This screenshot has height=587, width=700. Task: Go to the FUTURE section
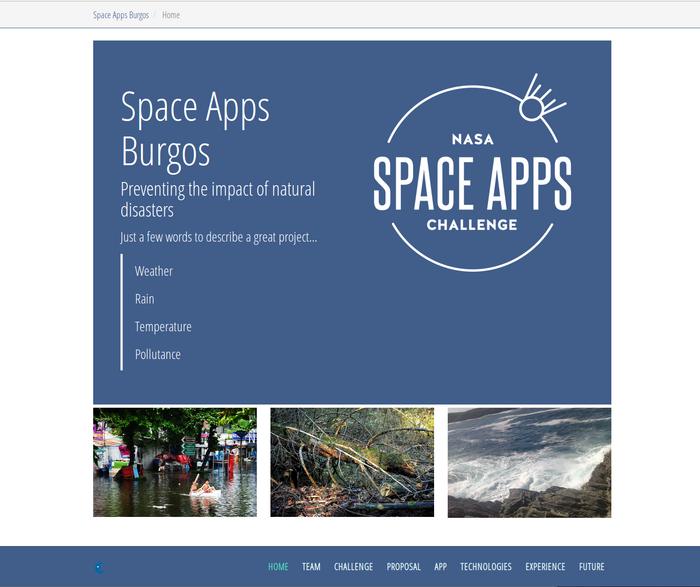591,567
